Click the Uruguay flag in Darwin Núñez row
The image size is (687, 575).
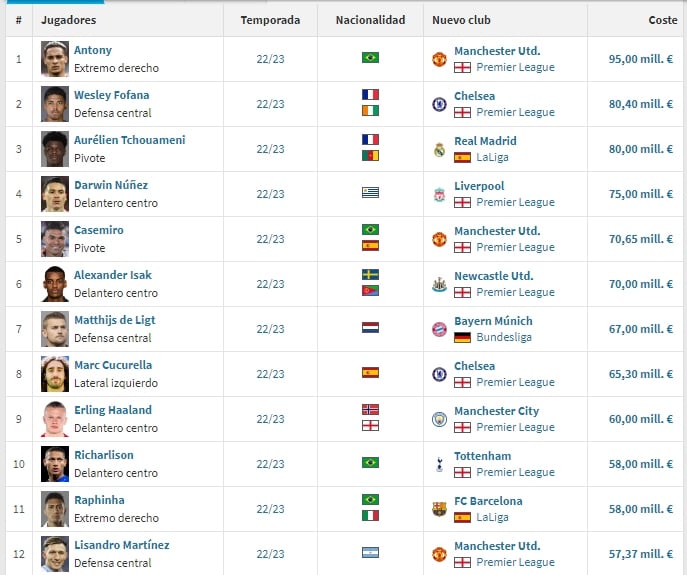tap(370, 192)
